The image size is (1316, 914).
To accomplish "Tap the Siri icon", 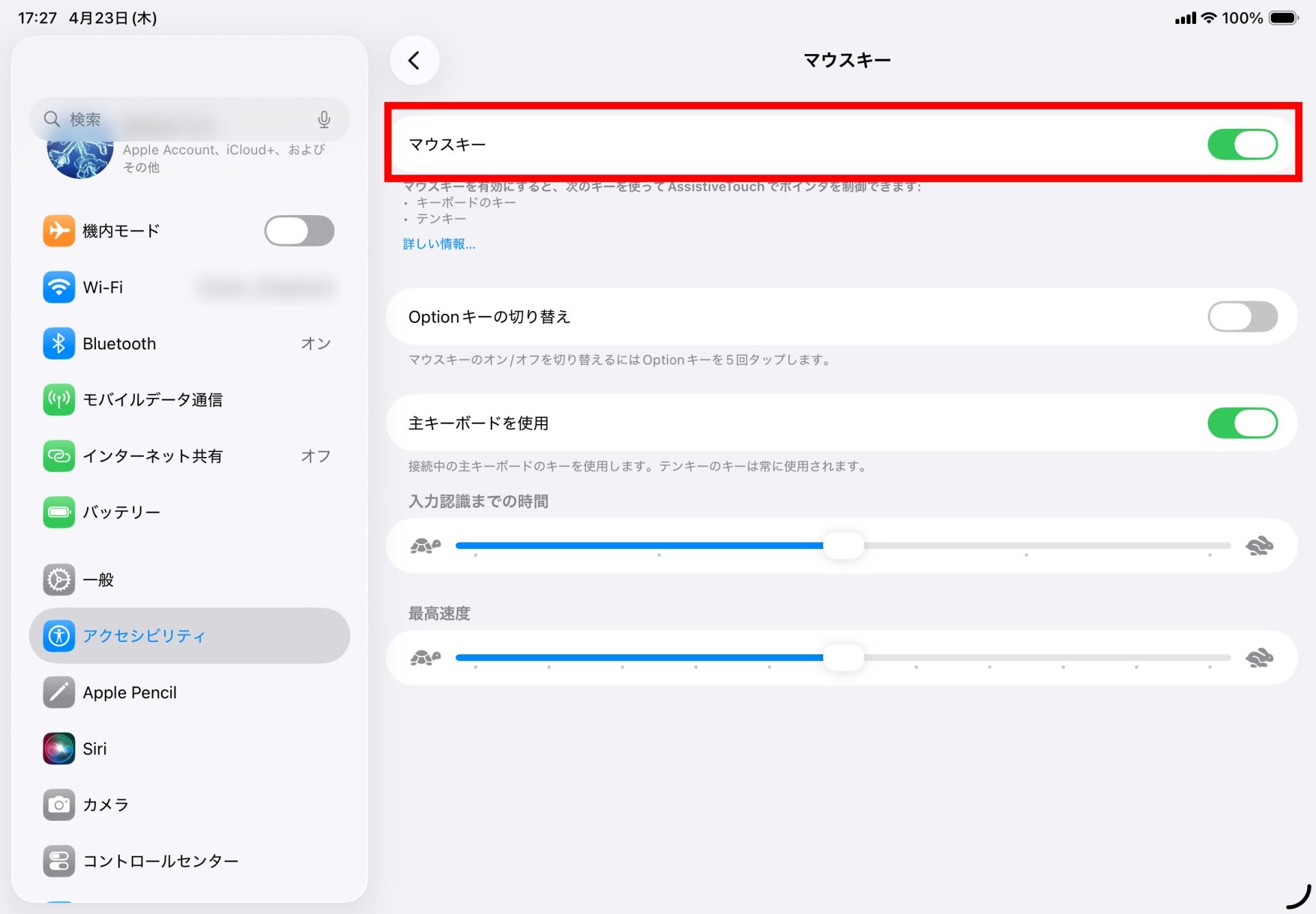I will tap(59, 748).
